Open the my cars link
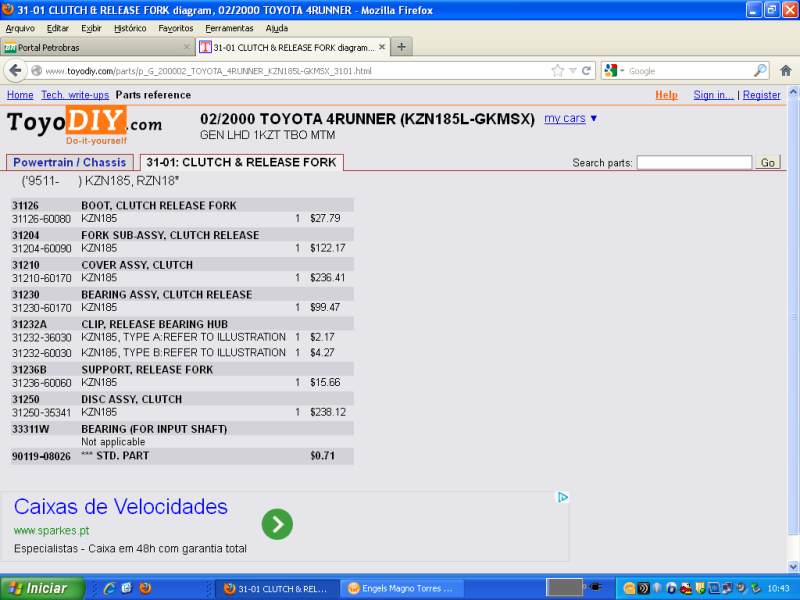Screen dimensions: 800x600 point(565,118)
